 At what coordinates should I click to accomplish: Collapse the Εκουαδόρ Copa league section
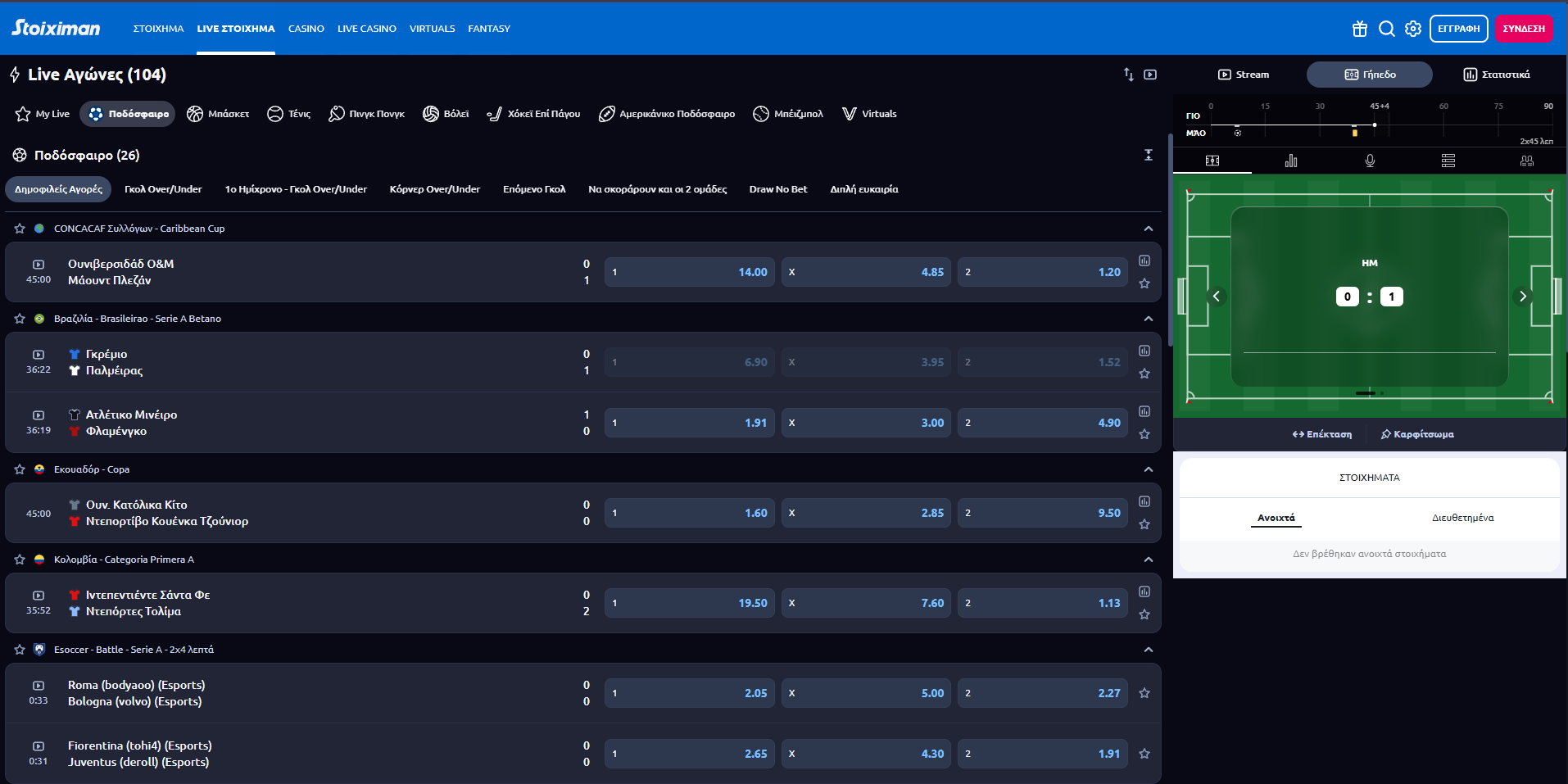1148,469
